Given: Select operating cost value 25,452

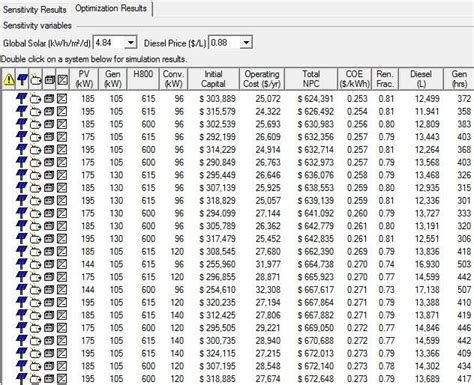Looking at the screenshot, I should (x=268, y=239).
